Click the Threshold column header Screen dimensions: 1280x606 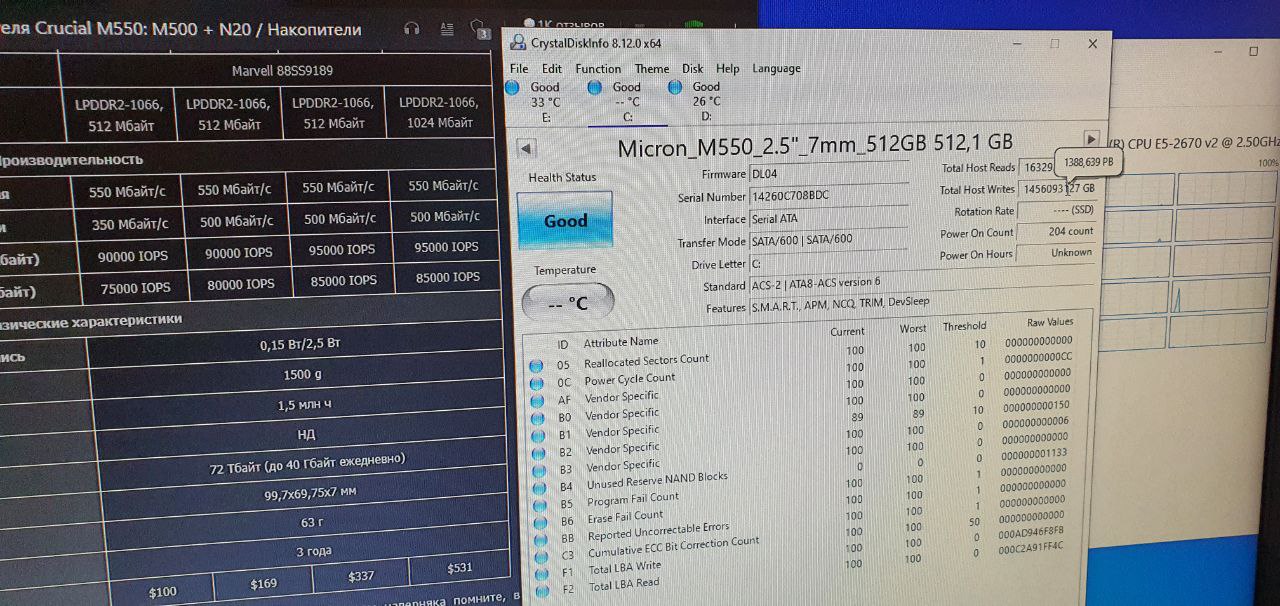(x=964, y=326)
